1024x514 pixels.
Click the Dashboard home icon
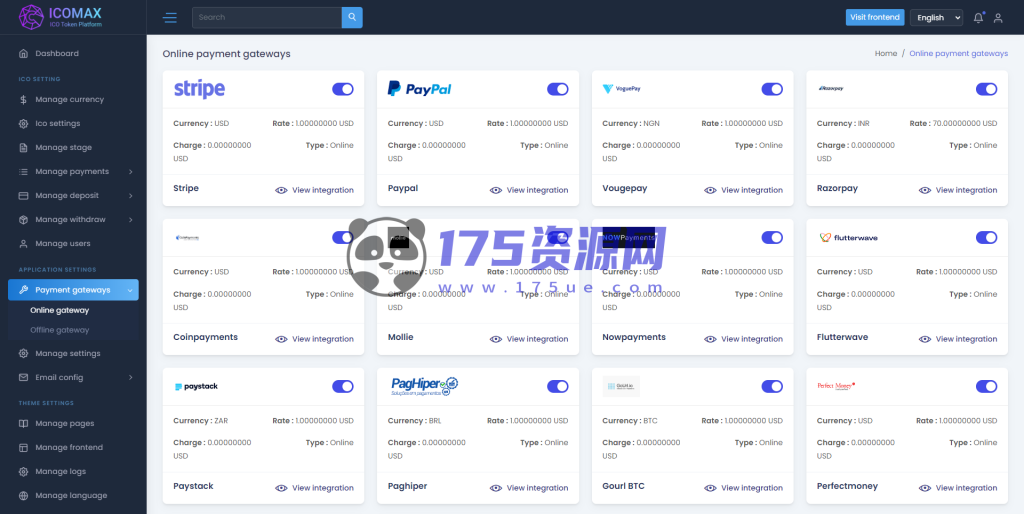point(24,54)
